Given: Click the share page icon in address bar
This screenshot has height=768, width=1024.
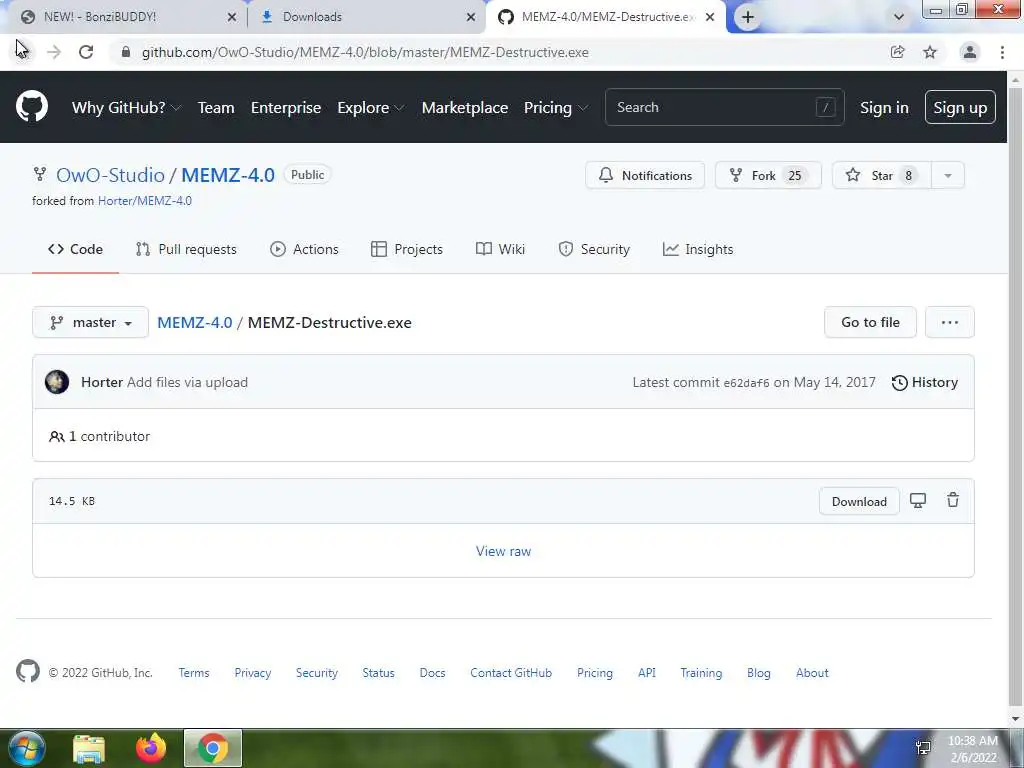Looking at the screenshot, I should [x=897, y=52].
